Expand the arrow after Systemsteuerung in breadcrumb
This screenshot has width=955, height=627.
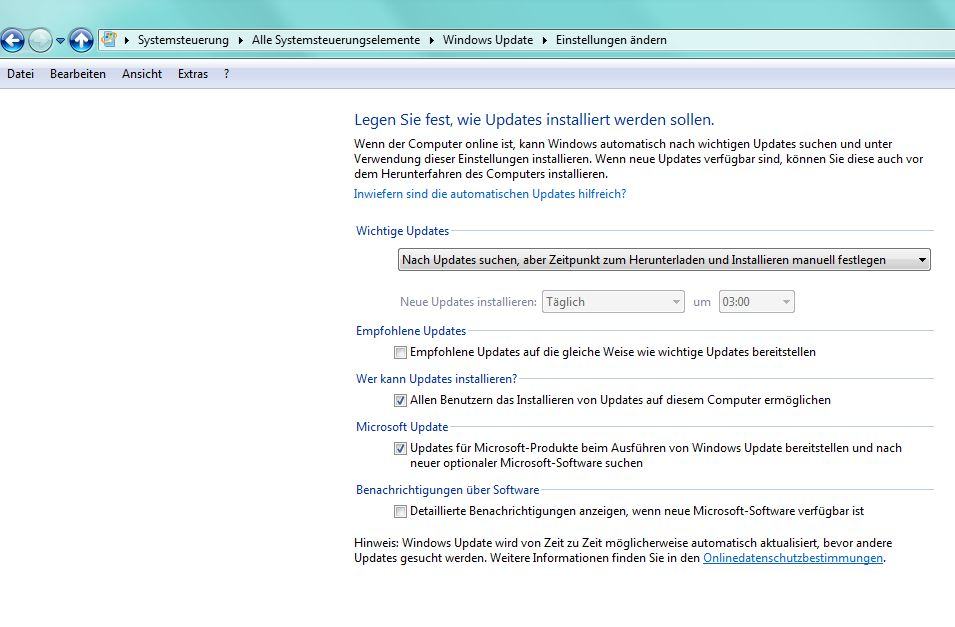point(240,40)
